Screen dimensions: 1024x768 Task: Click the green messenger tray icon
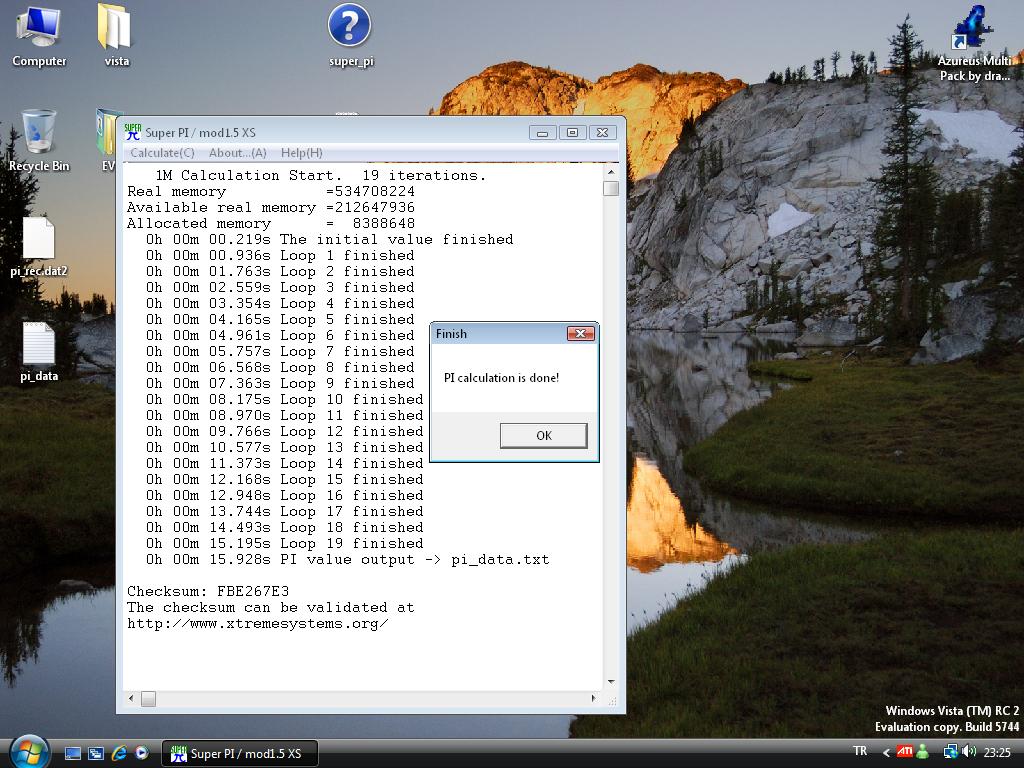tap(922, 752)
